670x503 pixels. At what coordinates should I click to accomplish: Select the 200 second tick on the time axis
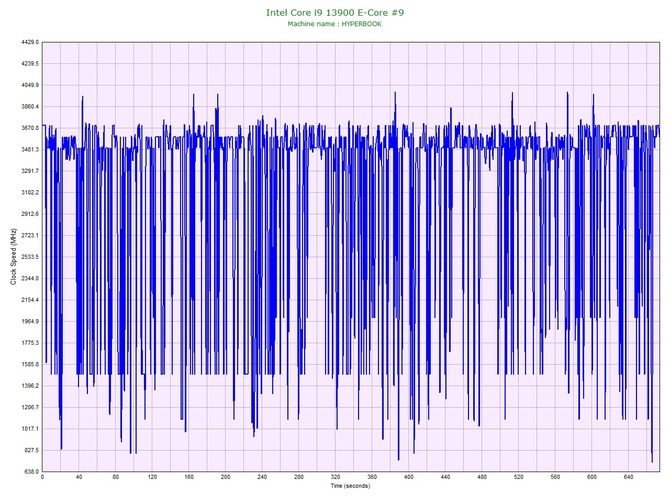[x=226, y=478]
